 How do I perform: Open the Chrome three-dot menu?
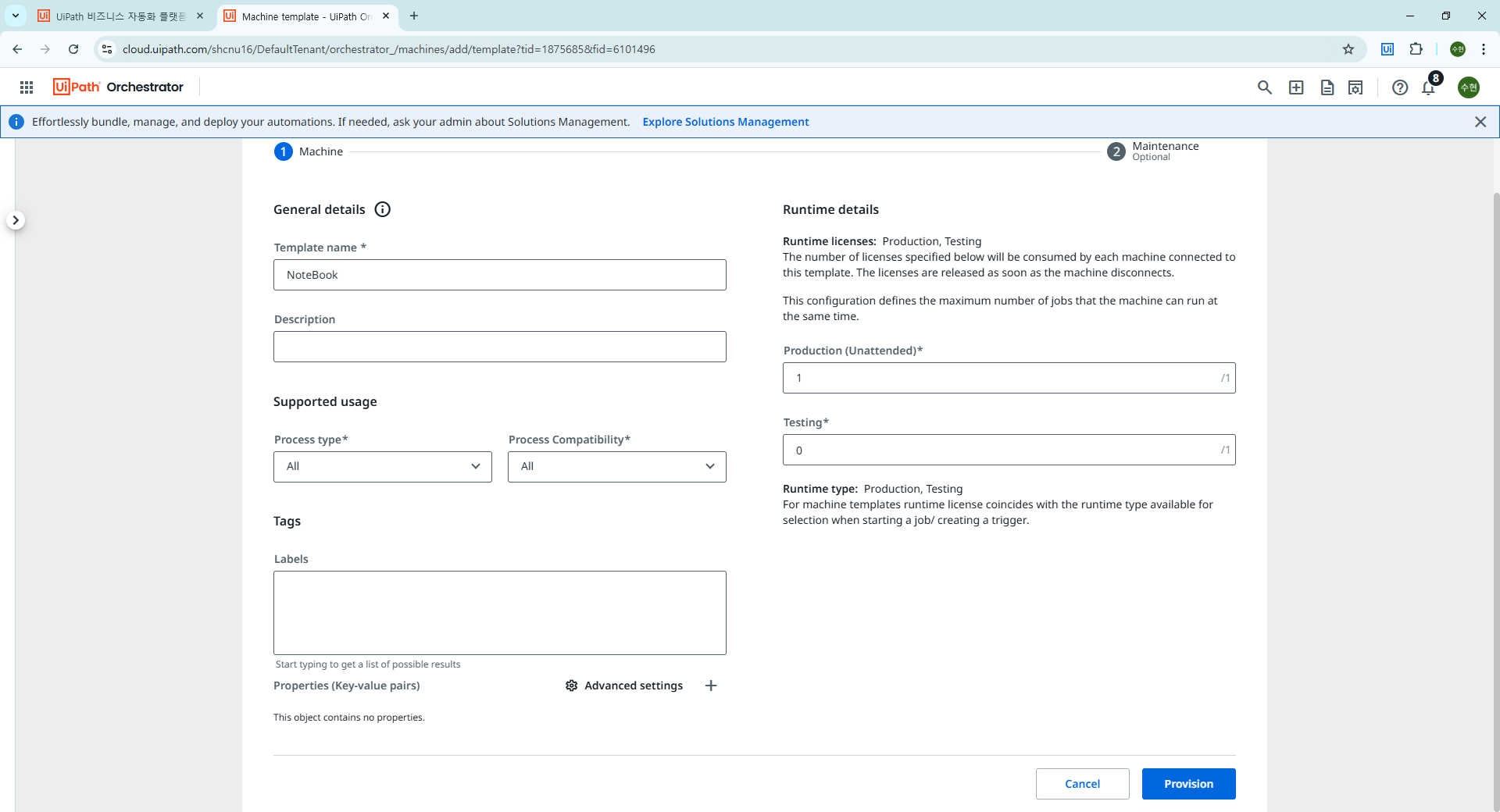coord(1484,49)
